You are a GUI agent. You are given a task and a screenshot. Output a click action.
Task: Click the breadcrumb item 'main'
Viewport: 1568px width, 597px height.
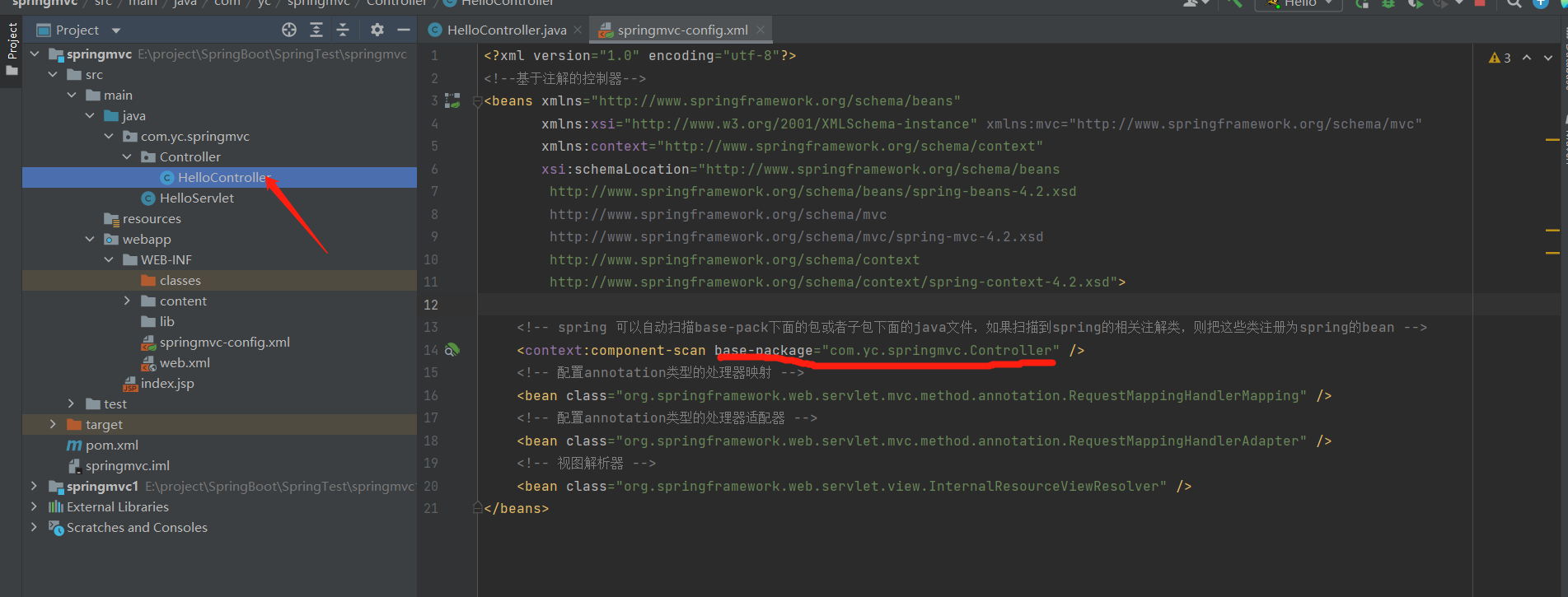pyautogui.click(x=143, y=3)
